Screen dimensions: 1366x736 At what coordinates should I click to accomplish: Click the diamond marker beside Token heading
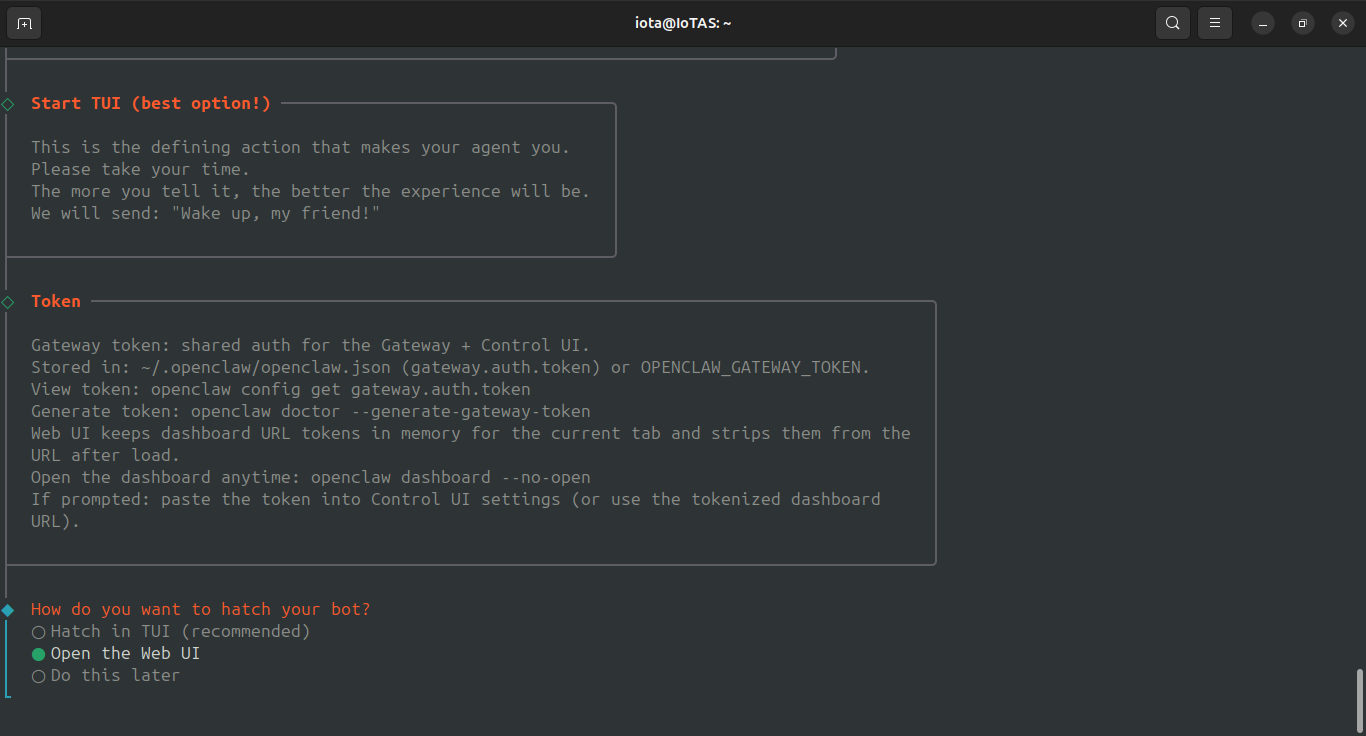(x=7, y=301)
